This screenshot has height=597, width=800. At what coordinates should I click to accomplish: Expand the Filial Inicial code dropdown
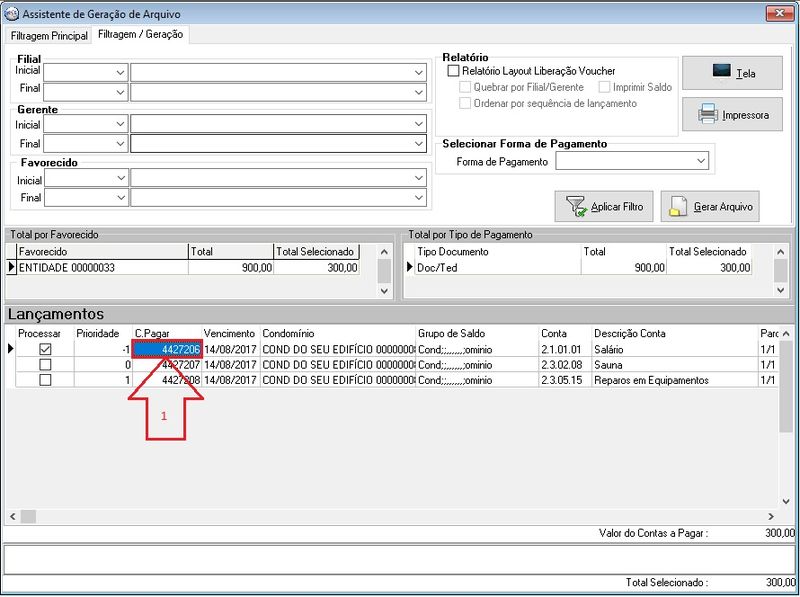[120, 73]
